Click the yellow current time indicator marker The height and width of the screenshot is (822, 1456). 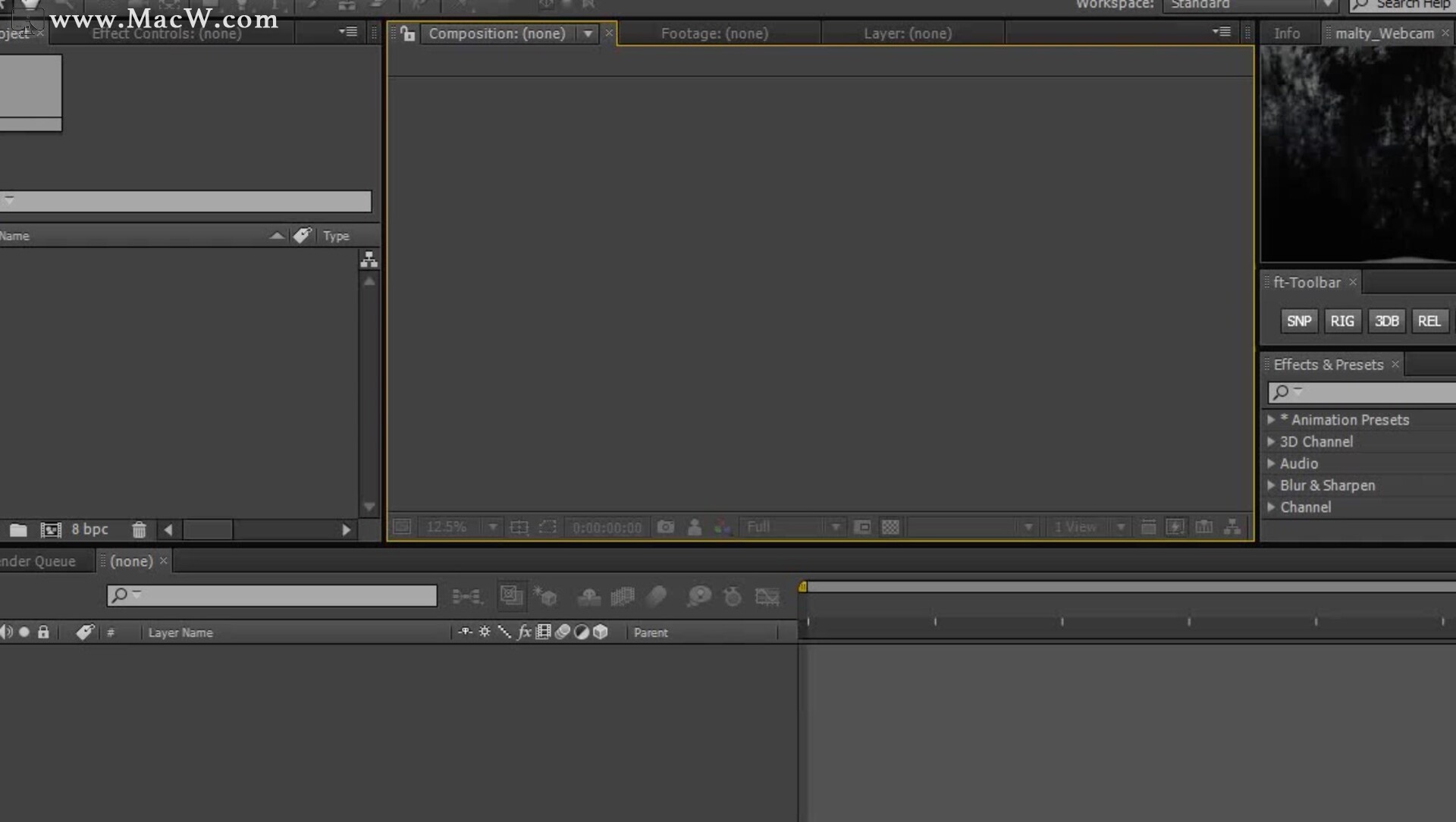(802, 586)
